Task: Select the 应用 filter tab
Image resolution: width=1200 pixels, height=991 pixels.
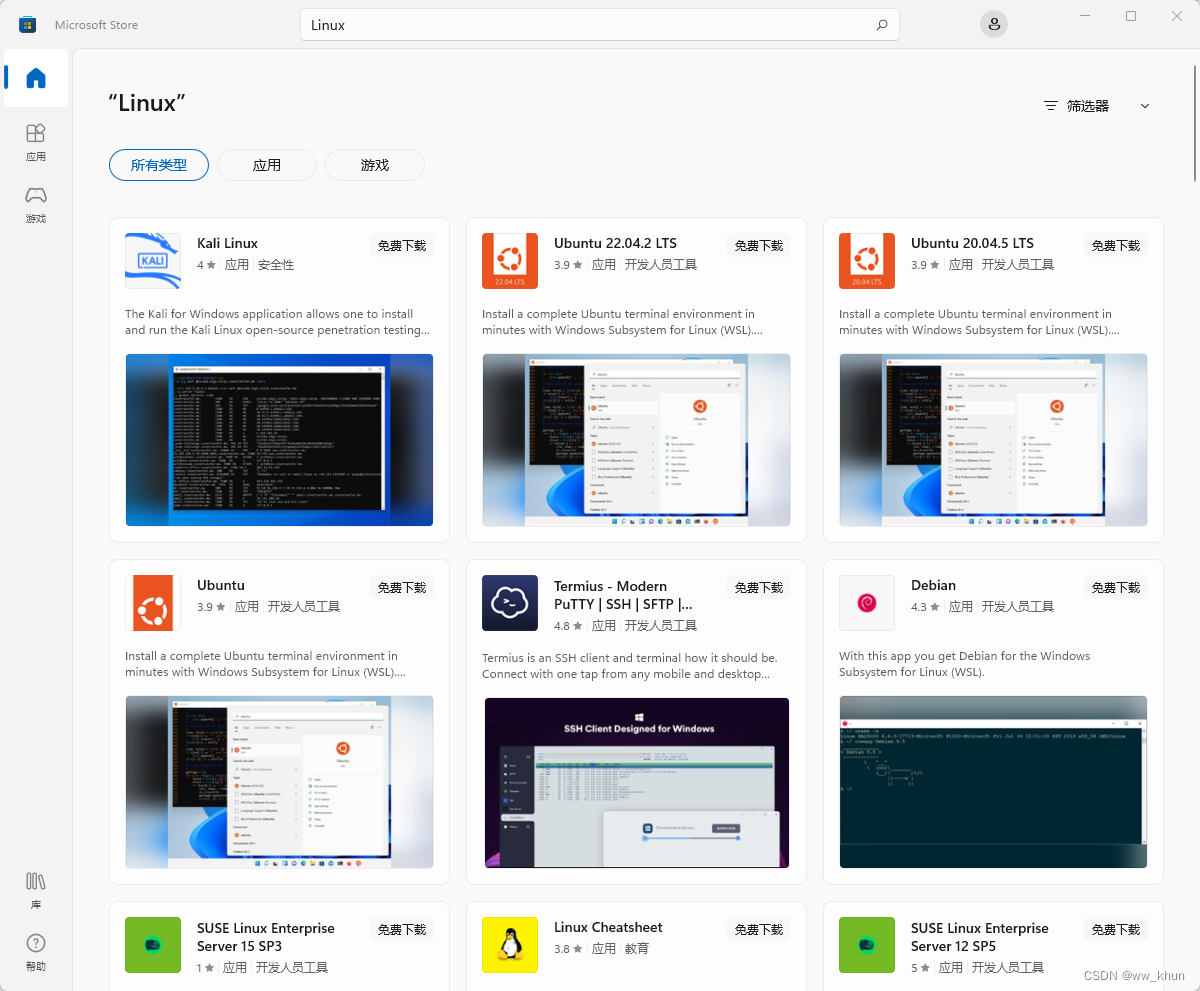Action: pyautogui.click(x=267, y=165)
